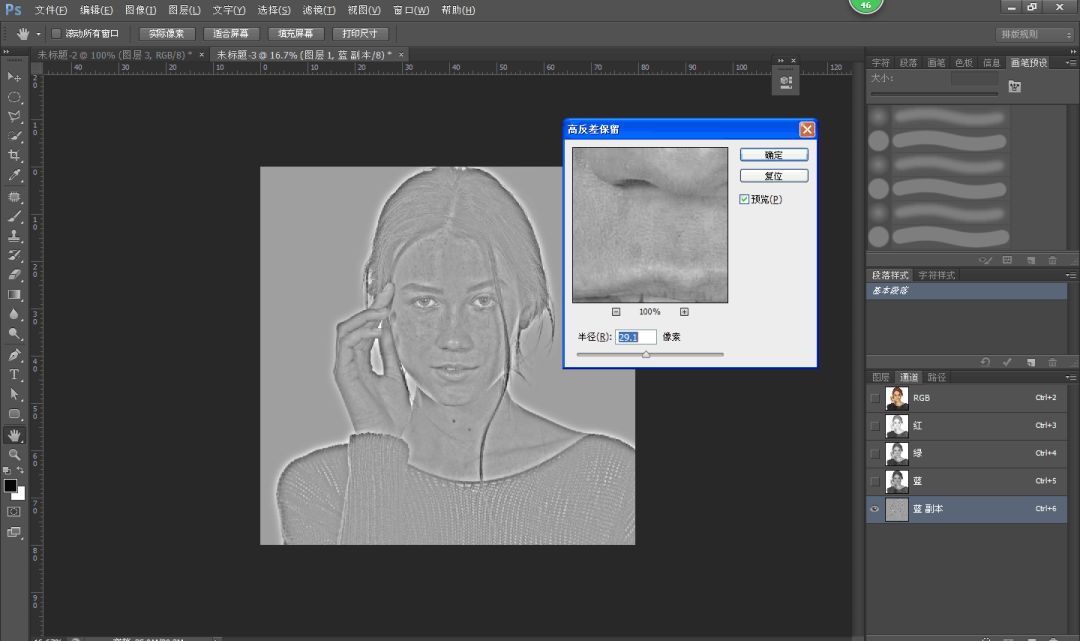Zoom in the filter preview with plus
Image resolution: width=1080 pixels, height=641 pixels.
pos(684,312)
